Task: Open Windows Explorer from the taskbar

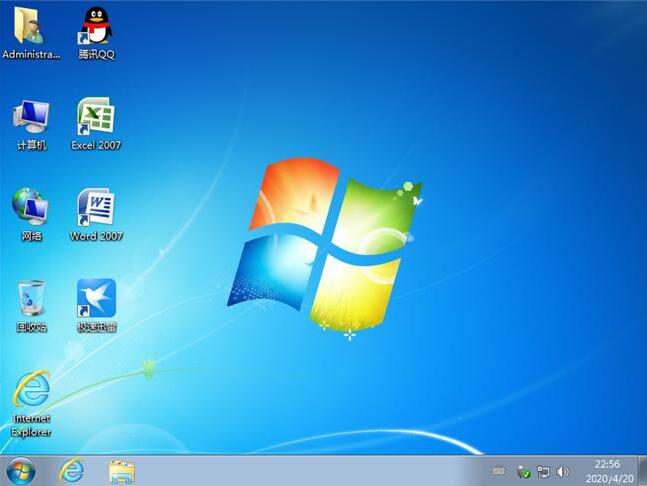Action: (122, 472)
